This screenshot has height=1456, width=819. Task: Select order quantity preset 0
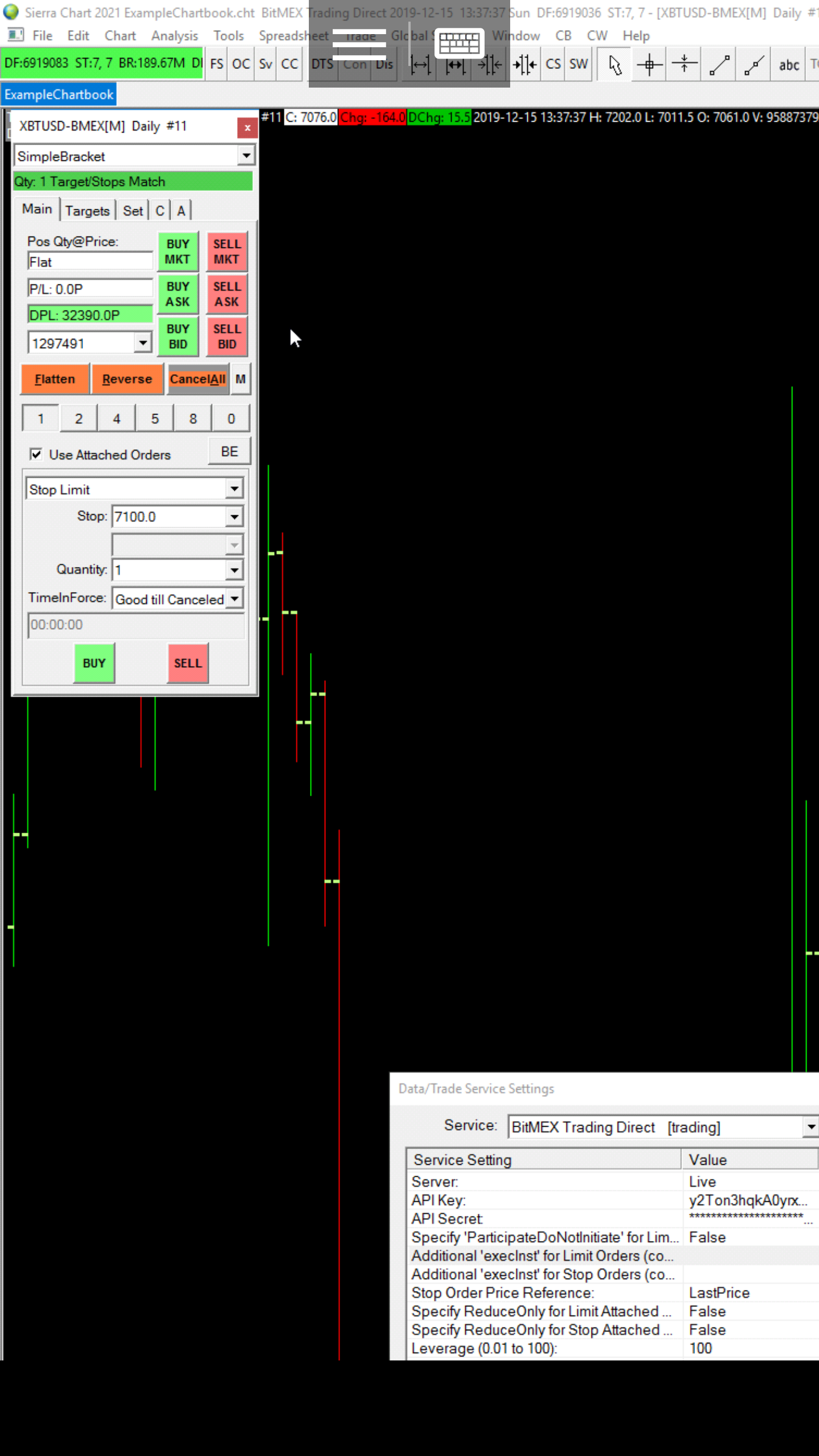tap(231, 419)
